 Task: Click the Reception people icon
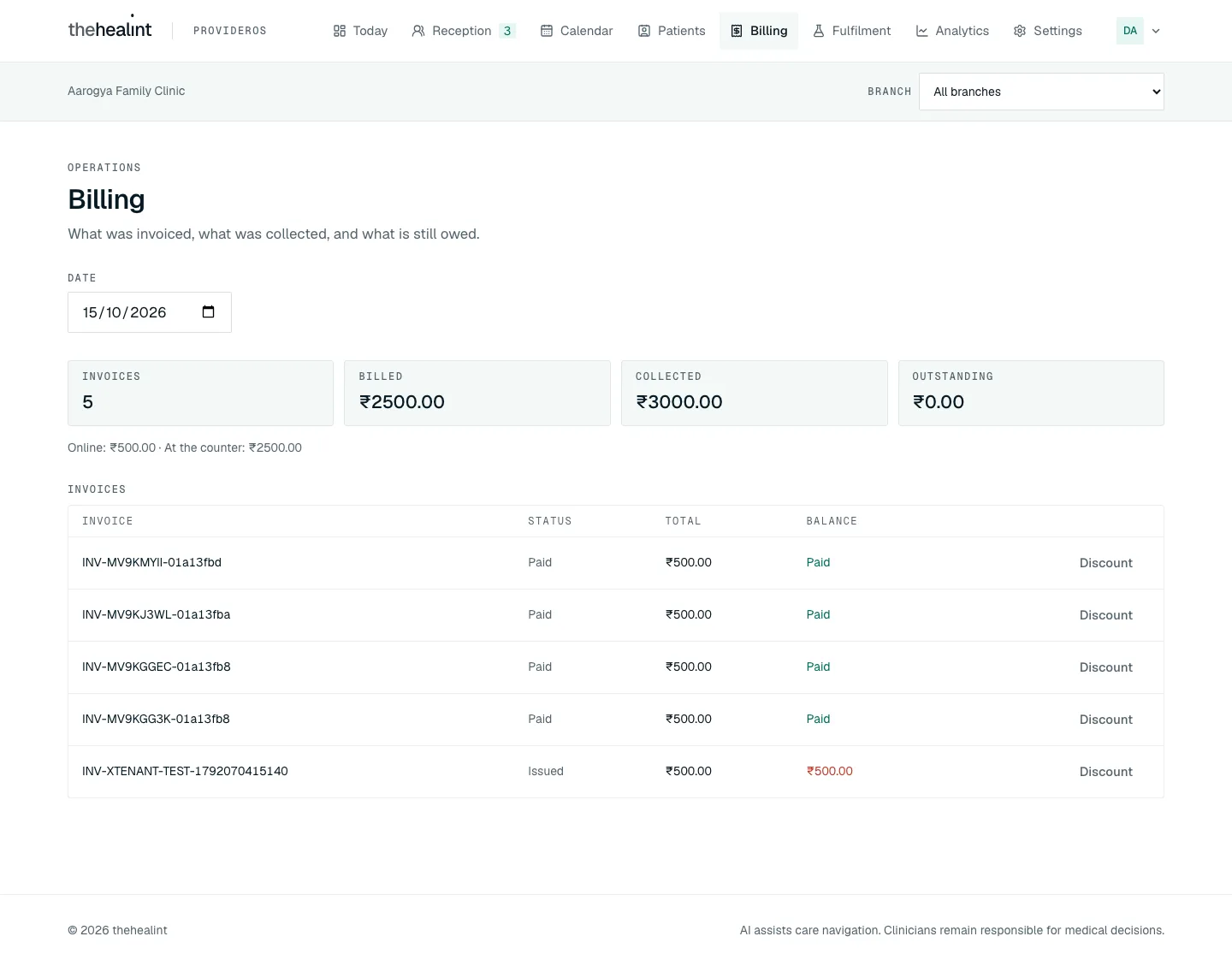[x=418, y=31]
